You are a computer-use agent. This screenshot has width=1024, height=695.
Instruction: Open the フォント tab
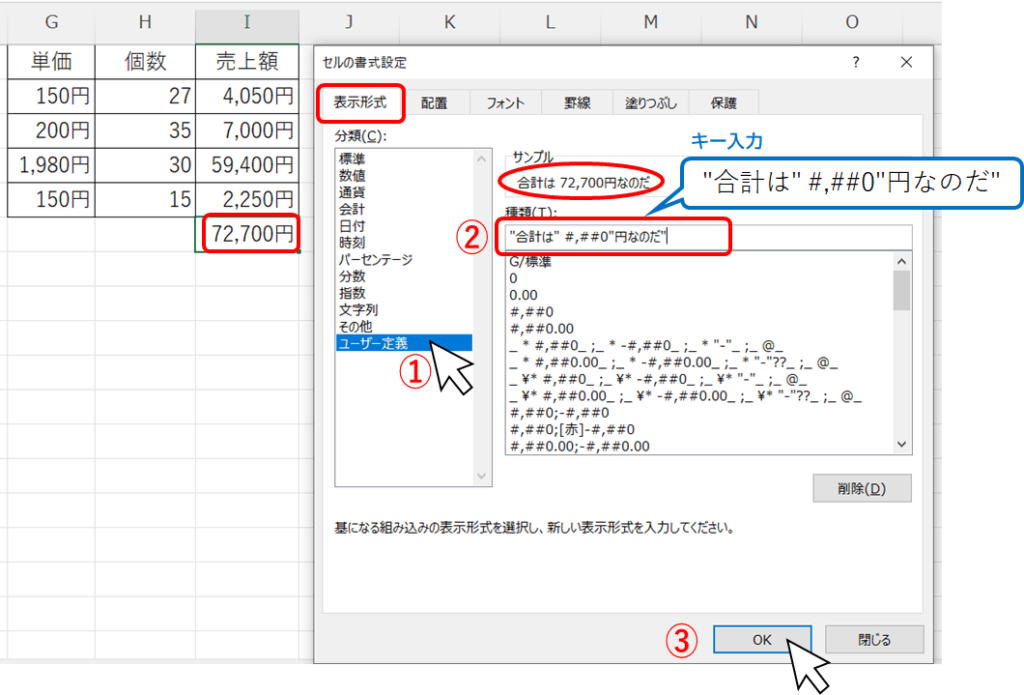point(506,102)
